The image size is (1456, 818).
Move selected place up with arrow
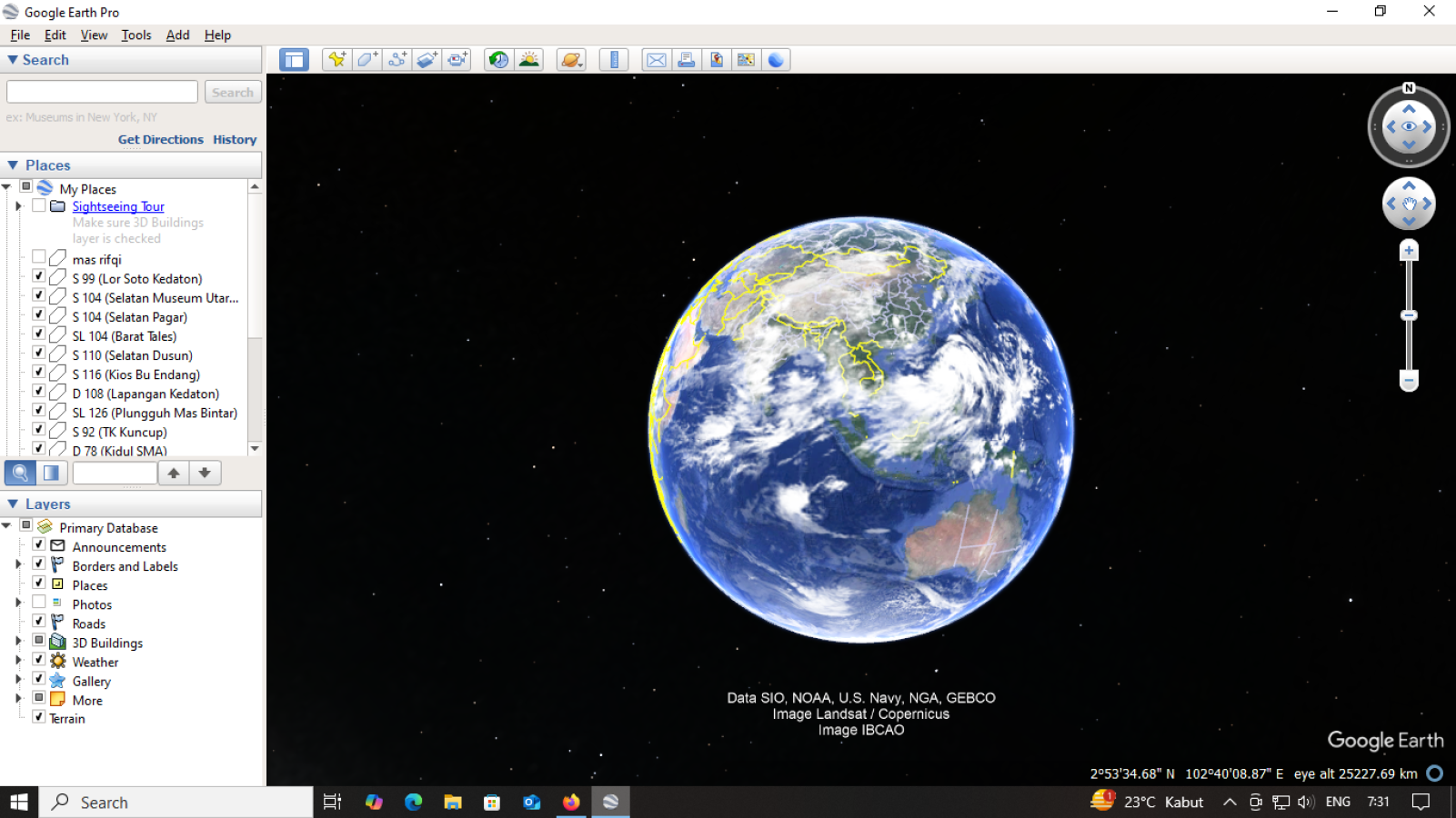coord(174,473)
